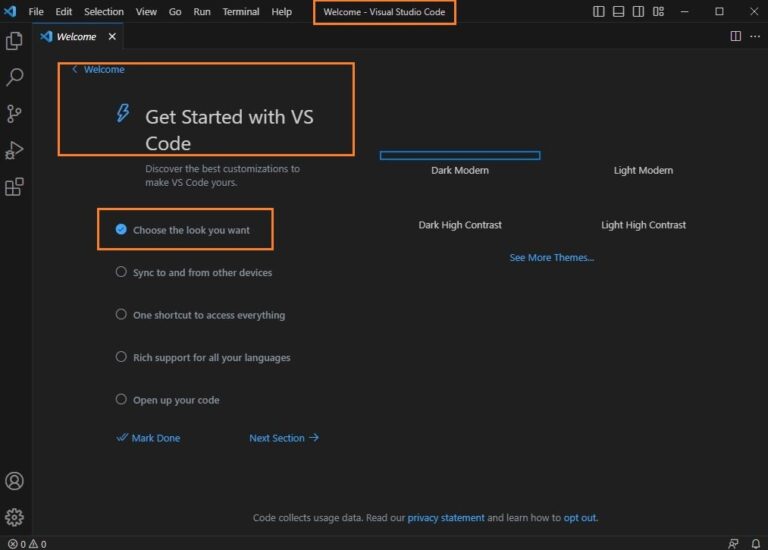
Task: Click the opt out link
Action: click(580, 518)
